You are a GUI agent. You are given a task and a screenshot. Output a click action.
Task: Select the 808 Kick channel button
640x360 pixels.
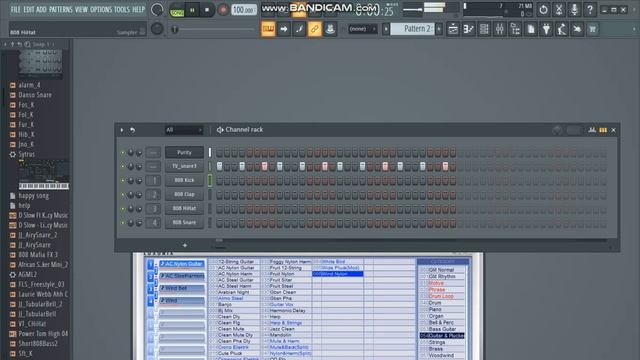tap(184, 180)
